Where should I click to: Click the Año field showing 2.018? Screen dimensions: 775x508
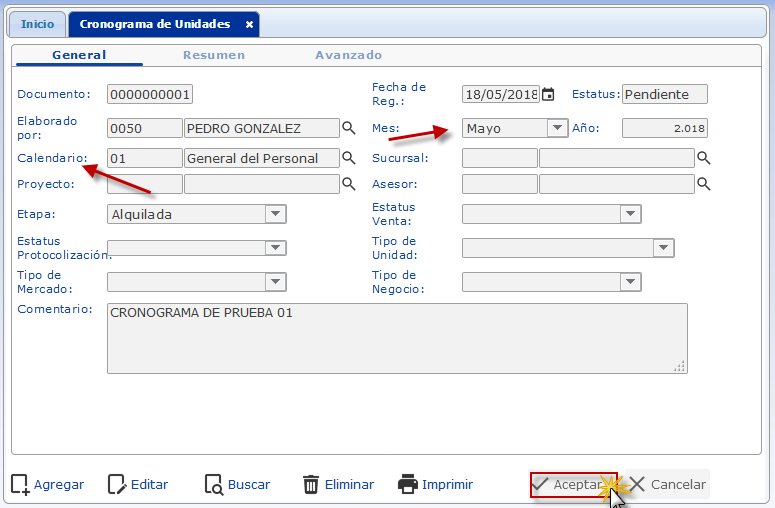click(x=665, y=128)
